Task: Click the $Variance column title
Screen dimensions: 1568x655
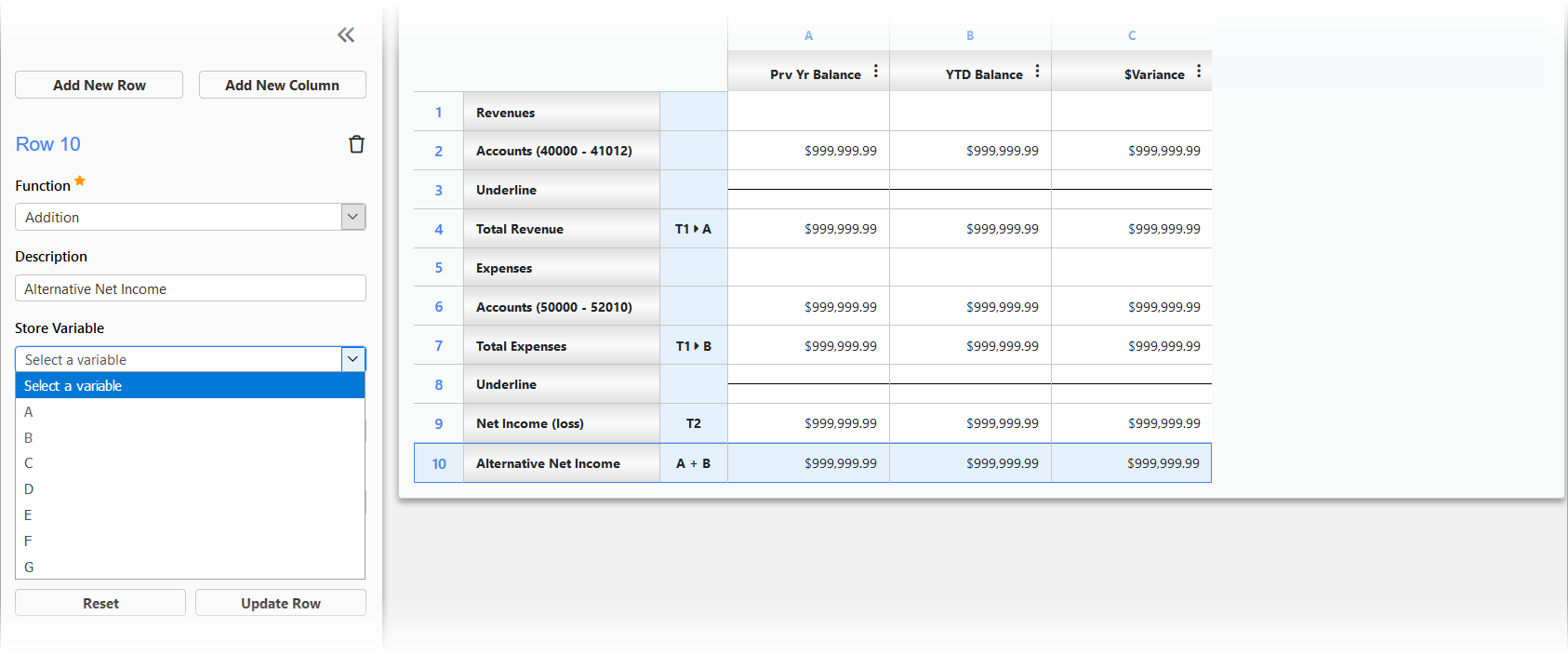Action: 1154,74
